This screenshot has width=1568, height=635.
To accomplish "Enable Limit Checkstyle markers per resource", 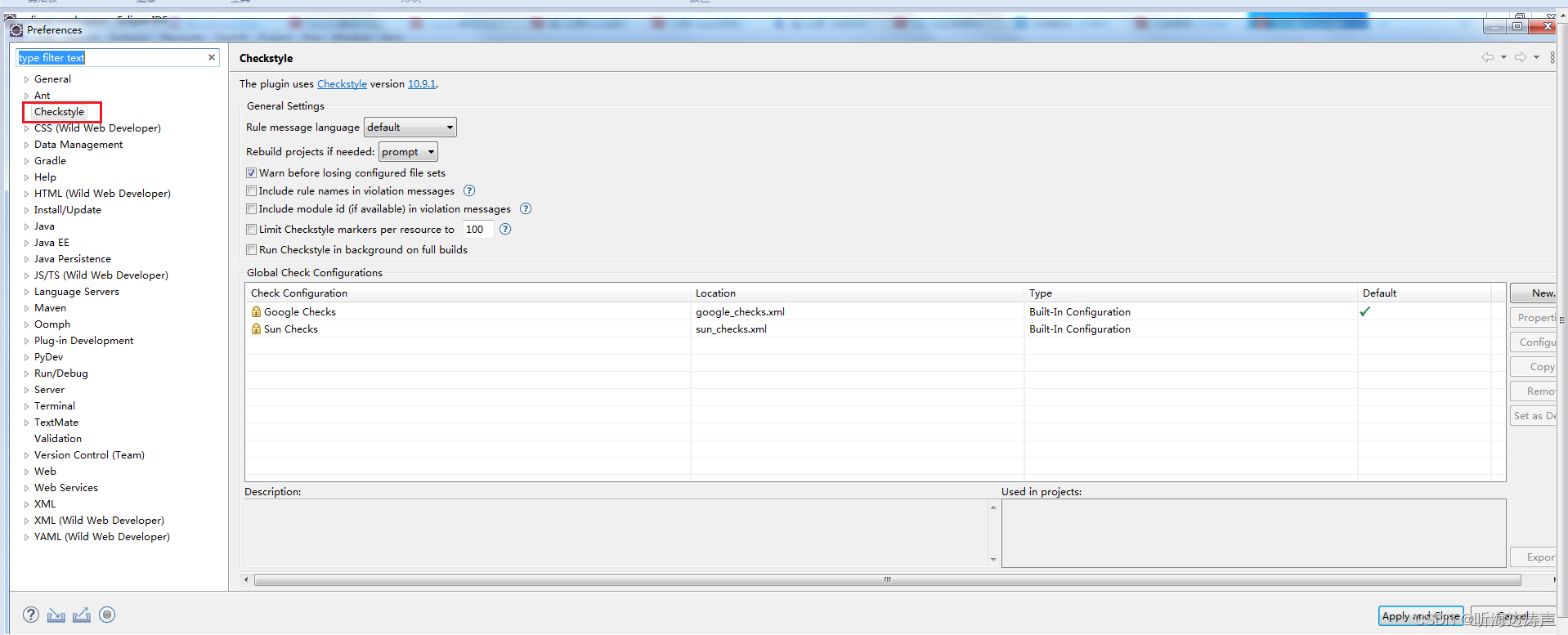I will click(x=252, y=230).
